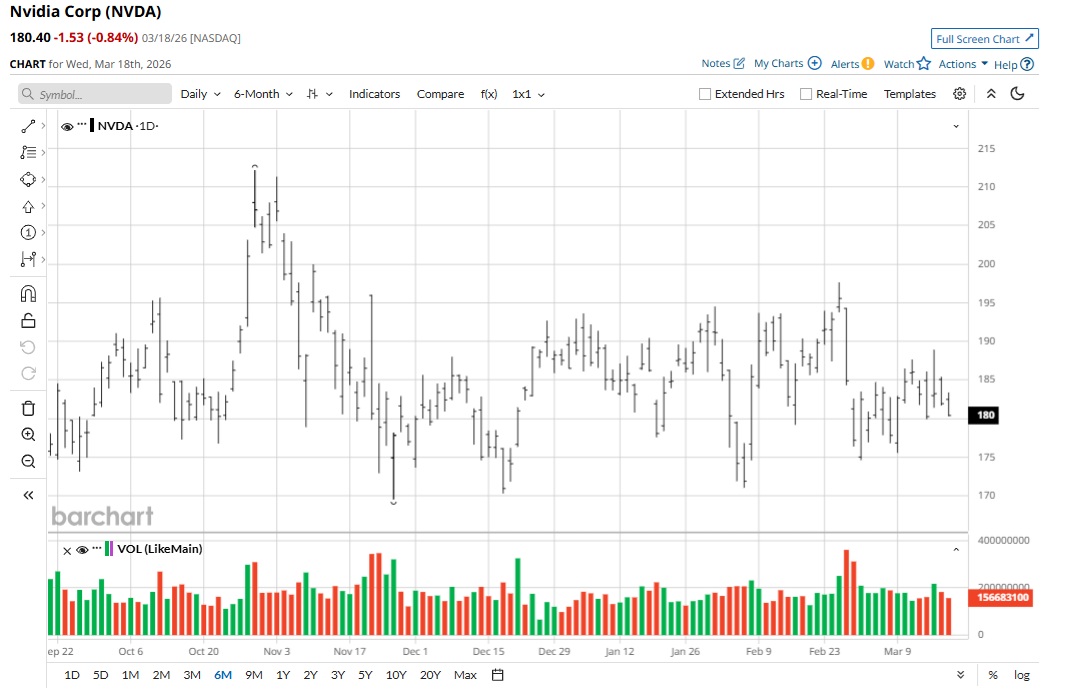The image size is (1070, 697).
Task: Open Help link
Action: [1014, 65]
